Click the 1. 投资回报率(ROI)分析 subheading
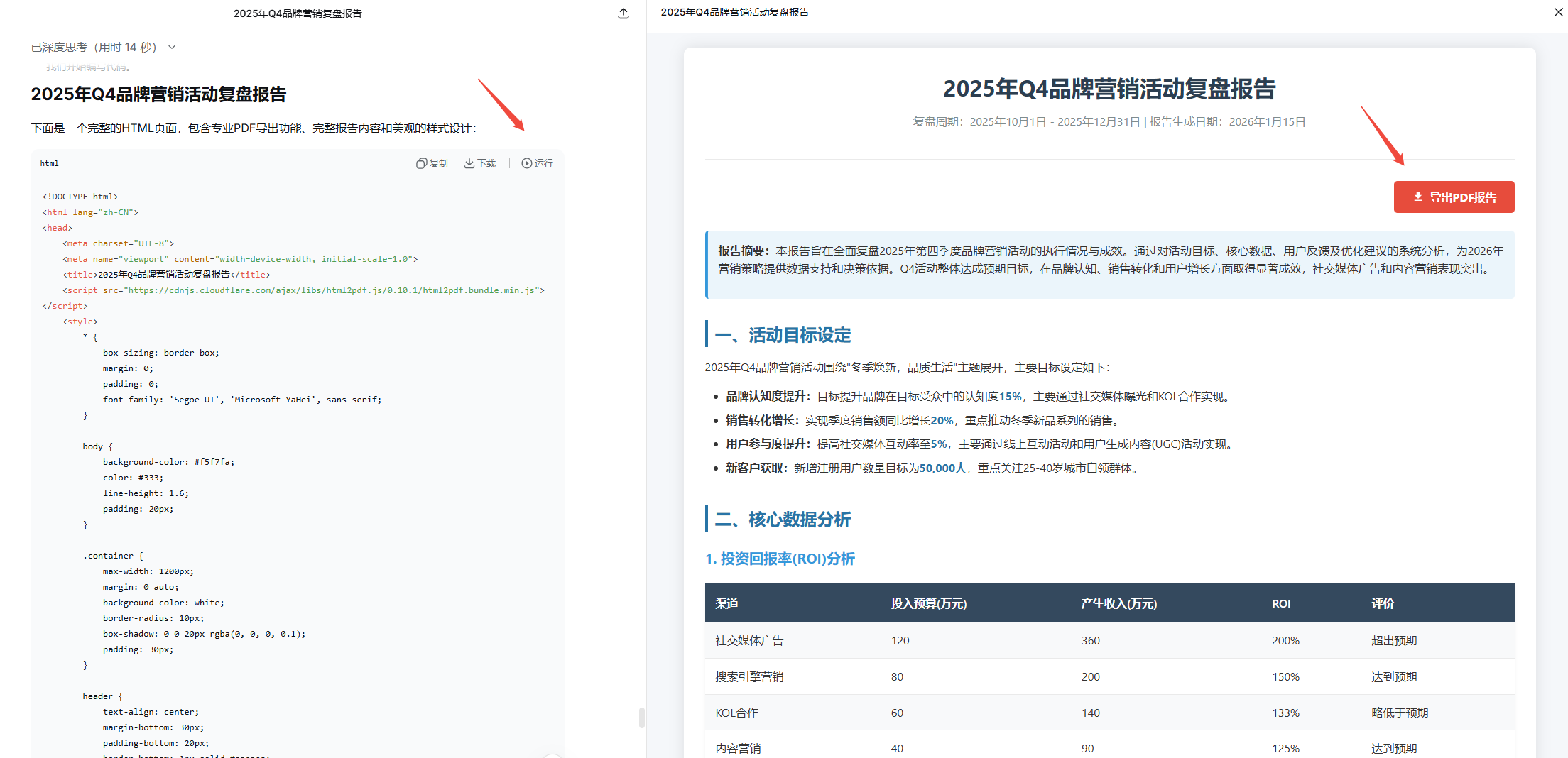The image size is (1568, 758). click(x=780, y=559)
